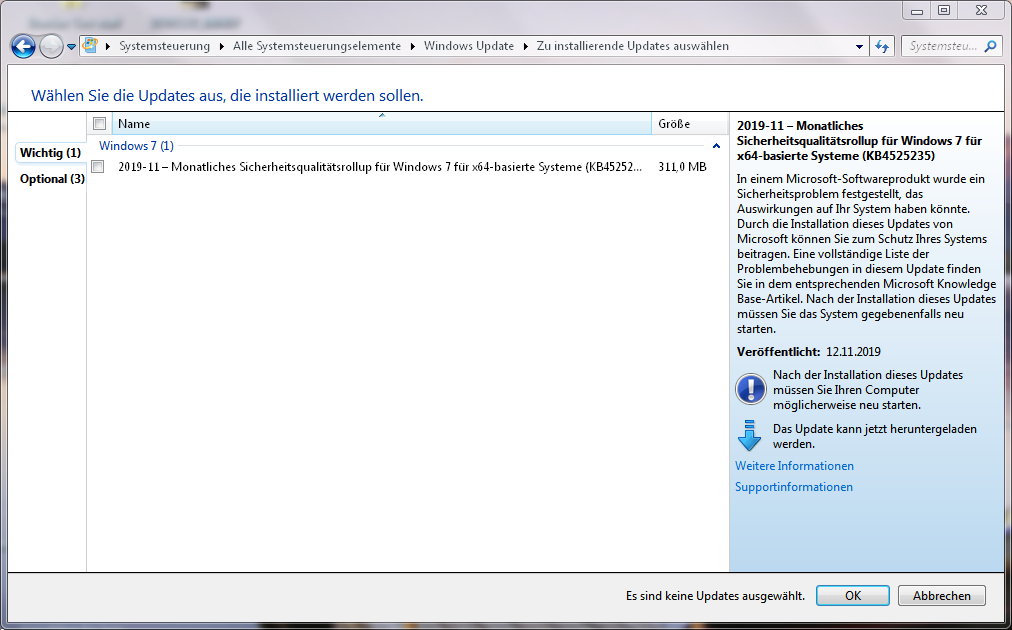
Task: Minimize the Windows Update window
Action: [x=916, y=10]
